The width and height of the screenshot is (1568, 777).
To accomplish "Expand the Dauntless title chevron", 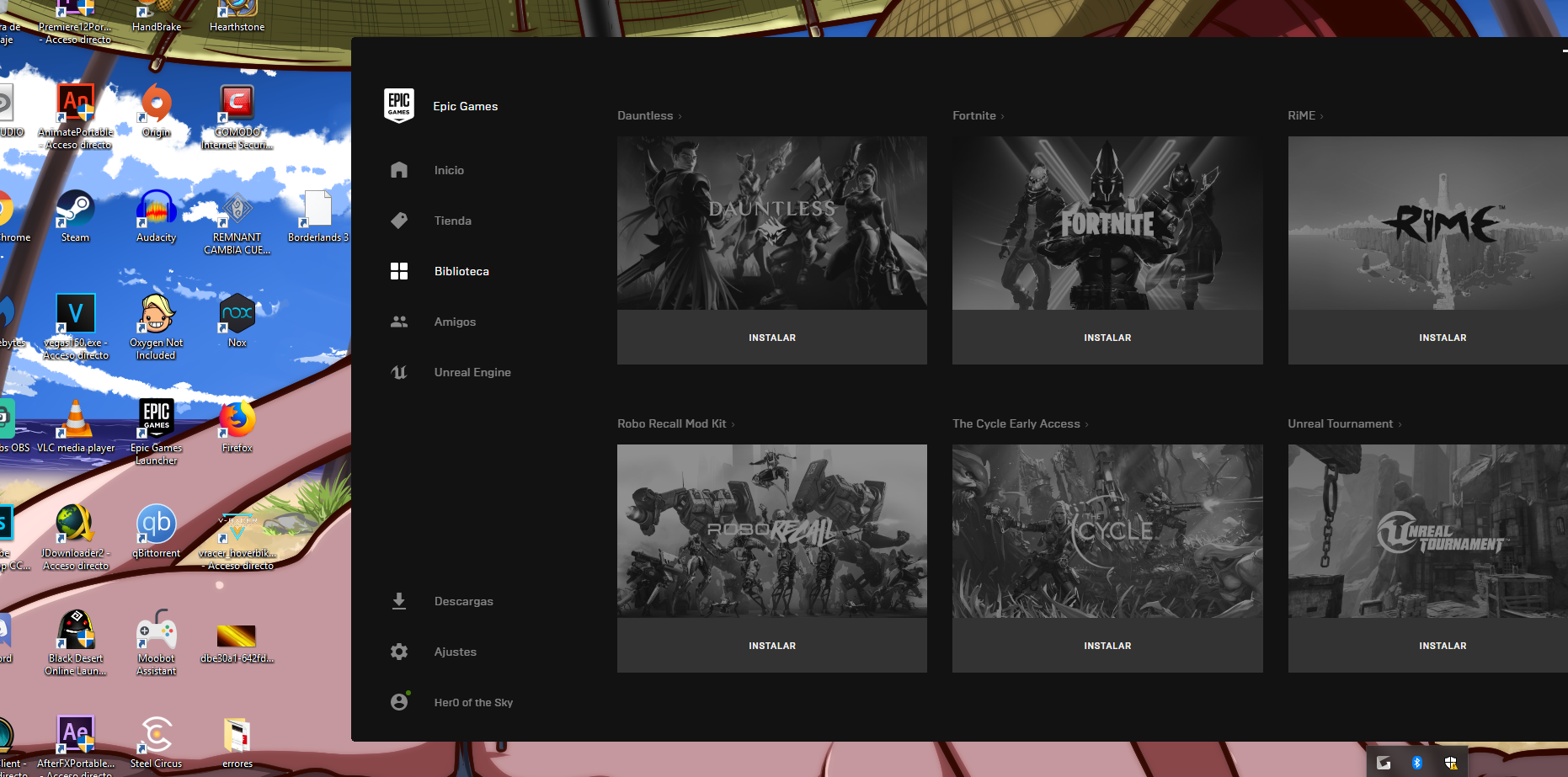I will click(680, 116).
